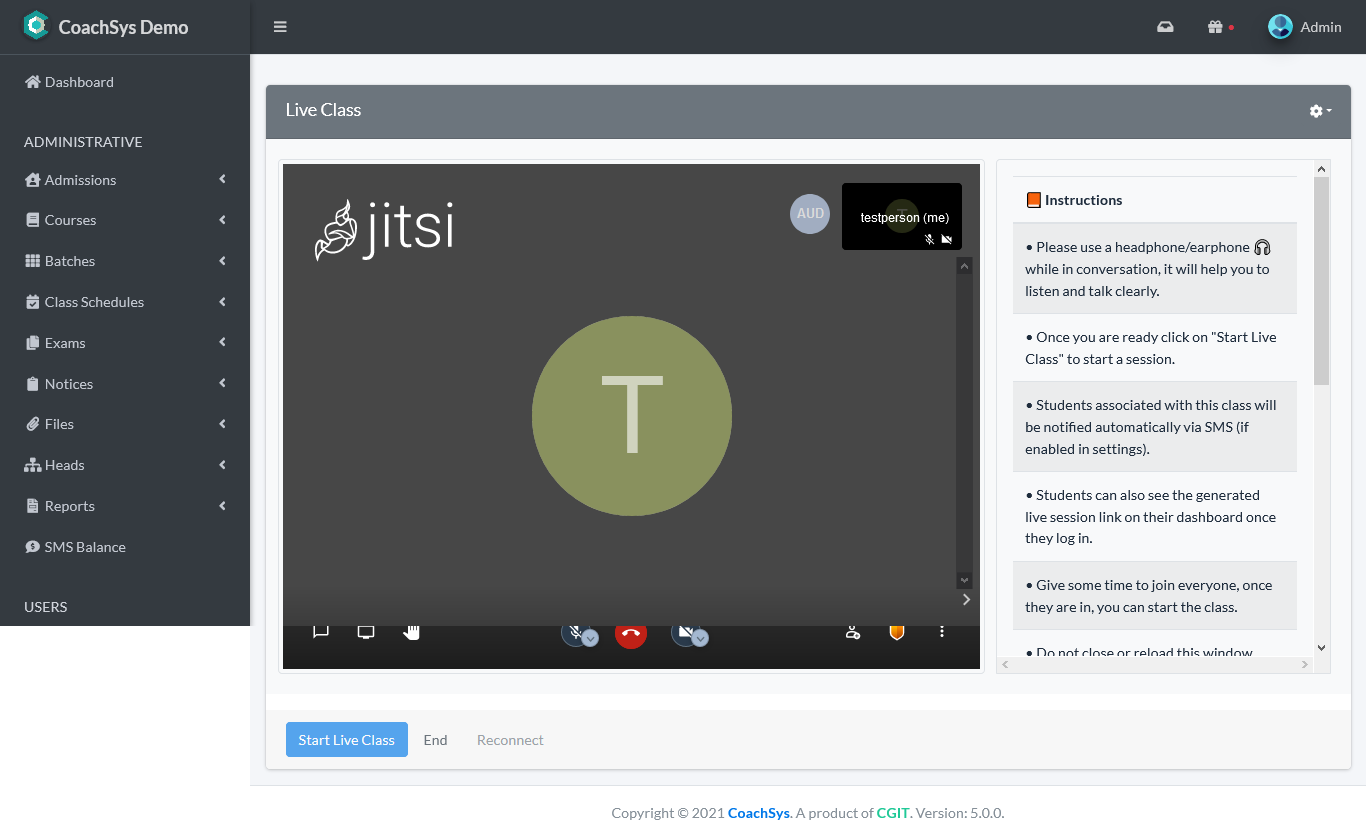Hang up the Jitsi call
This screenshot has height=840, width=1366.
(630, 633)
